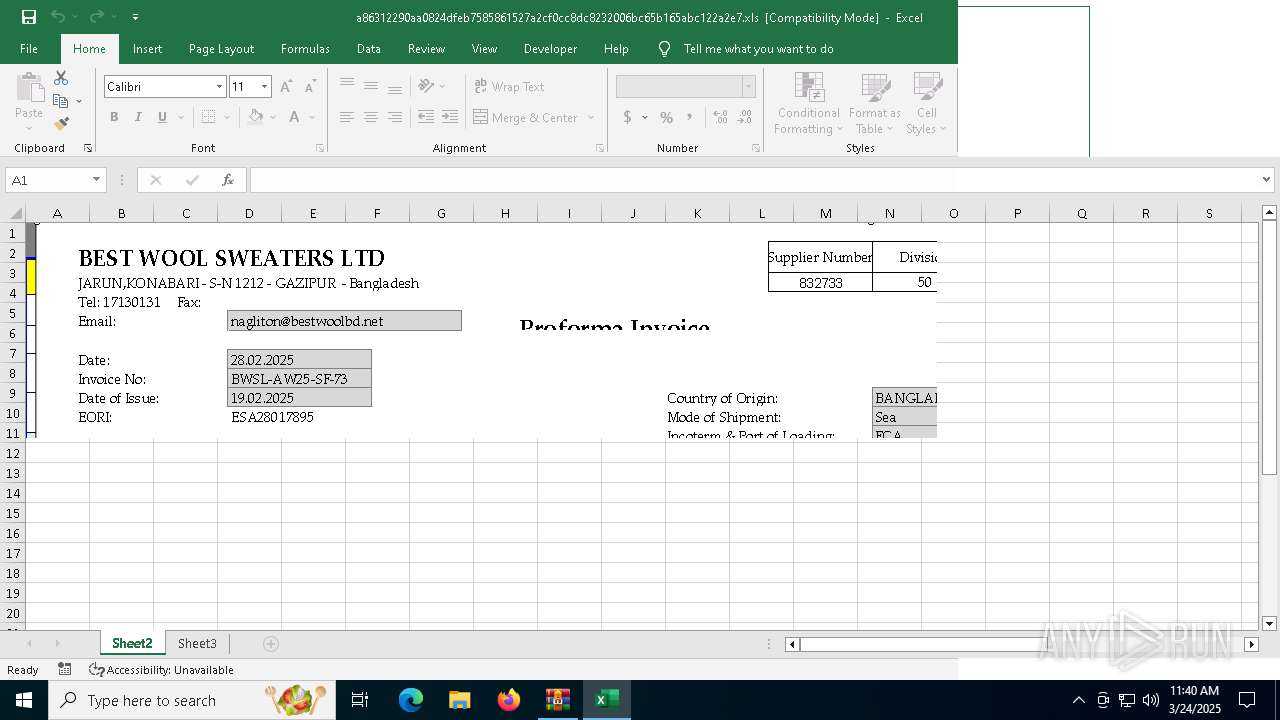Open Conditional Formatting menu
This screenshot has width=1280, height=720.
[x=809, y=103]
